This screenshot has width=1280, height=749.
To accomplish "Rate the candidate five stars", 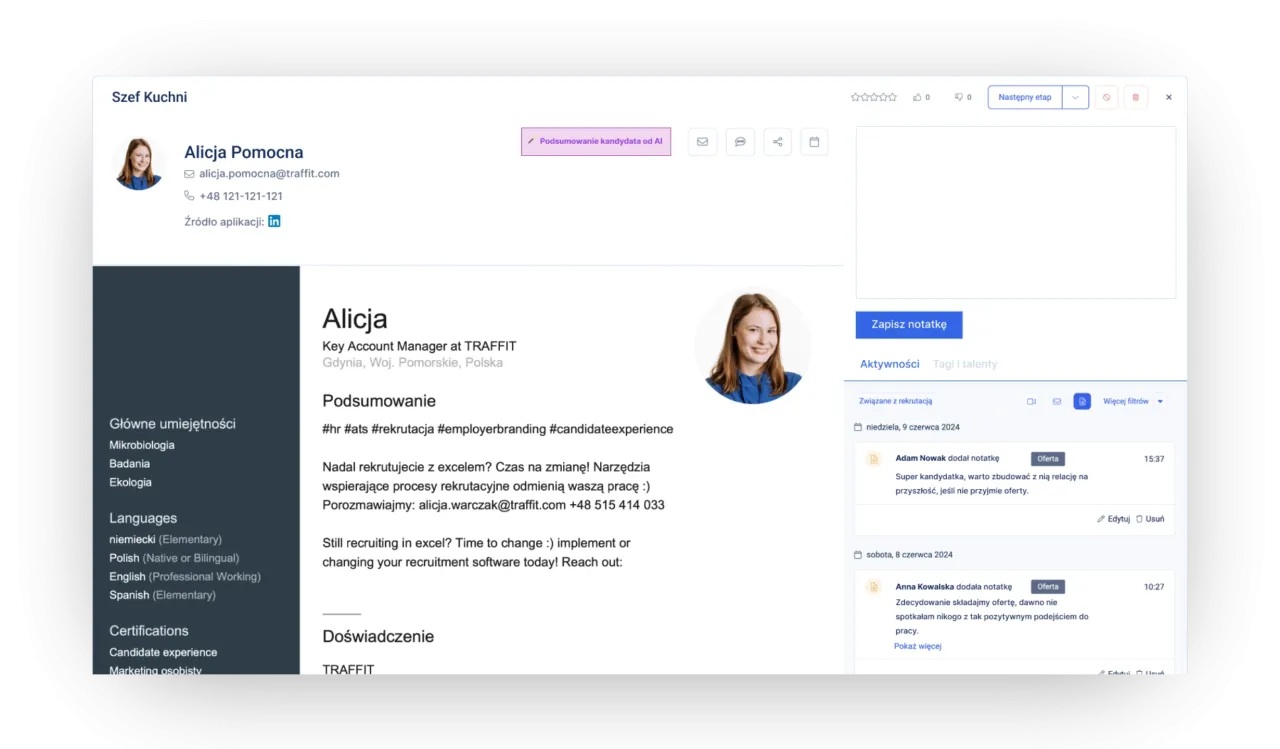I will pyautogui.click(x=891, y=97).
